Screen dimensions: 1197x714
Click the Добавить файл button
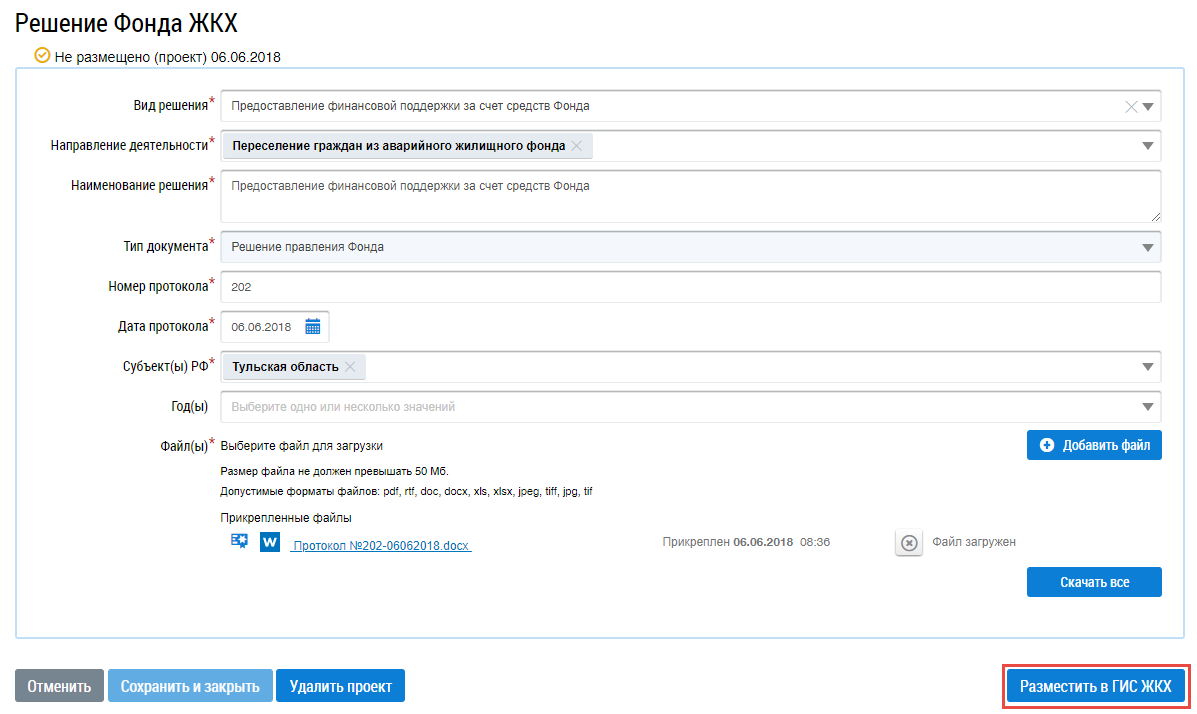pos(1094,445)
